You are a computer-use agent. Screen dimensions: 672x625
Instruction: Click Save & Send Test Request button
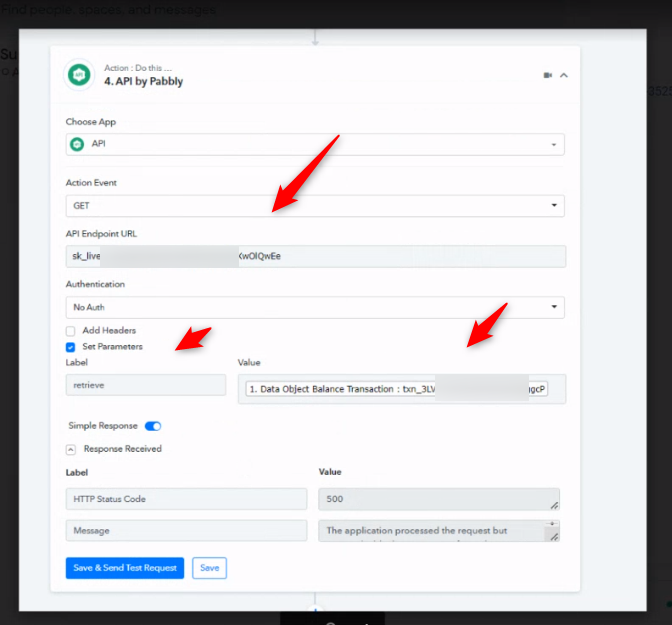click(125, 568)
